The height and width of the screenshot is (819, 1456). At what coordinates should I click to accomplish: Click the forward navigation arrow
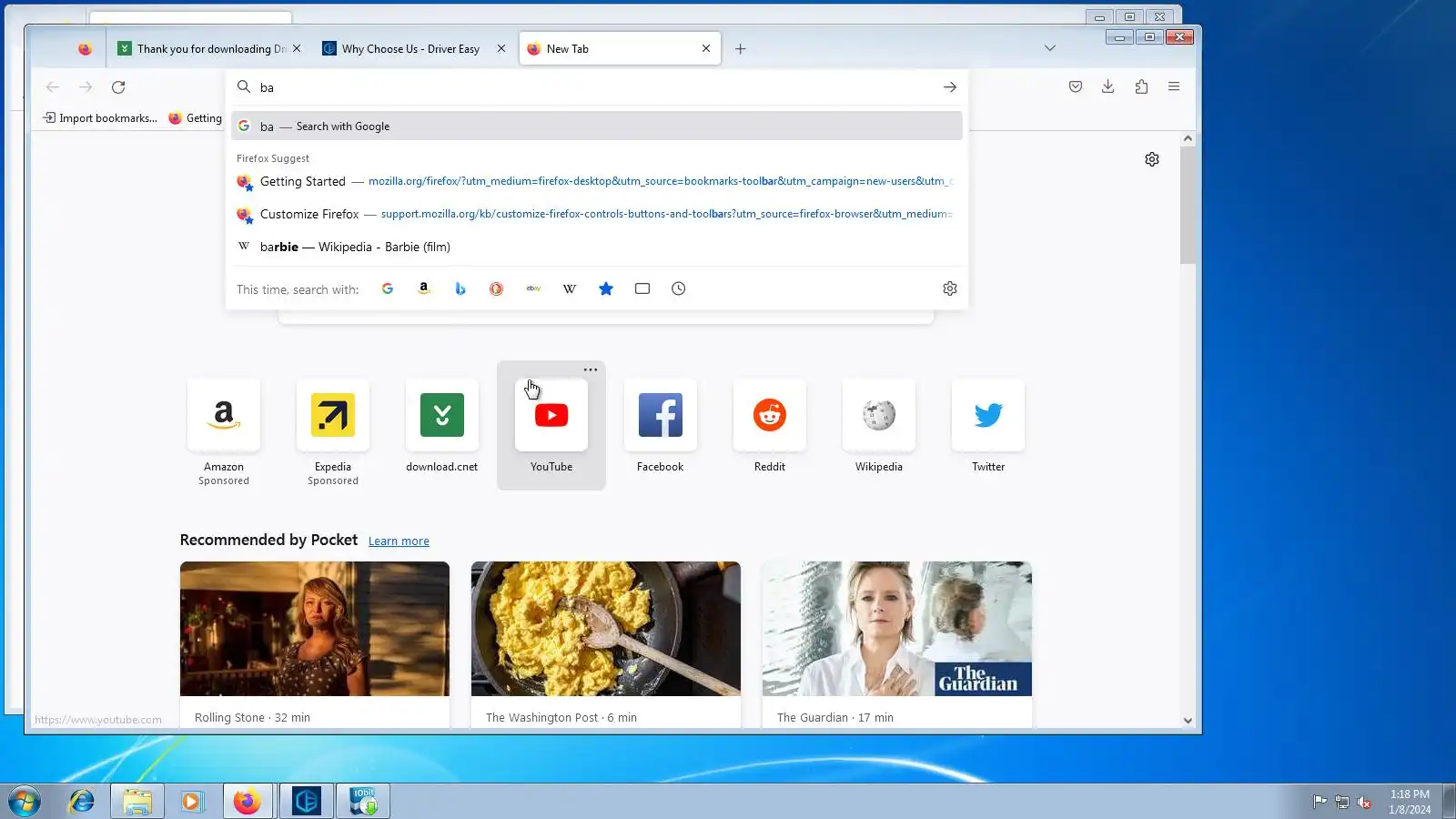pos(86,87)
